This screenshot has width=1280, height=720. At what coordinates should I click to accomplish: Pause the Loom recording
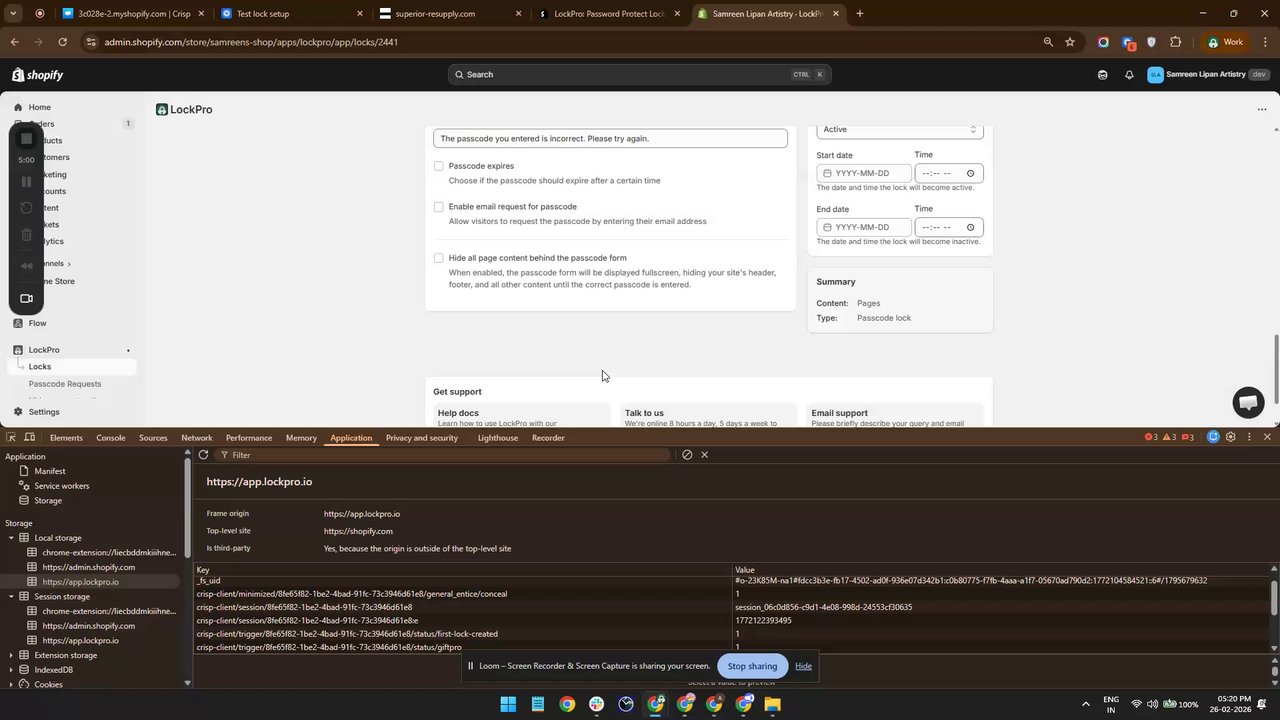point(27,182)
